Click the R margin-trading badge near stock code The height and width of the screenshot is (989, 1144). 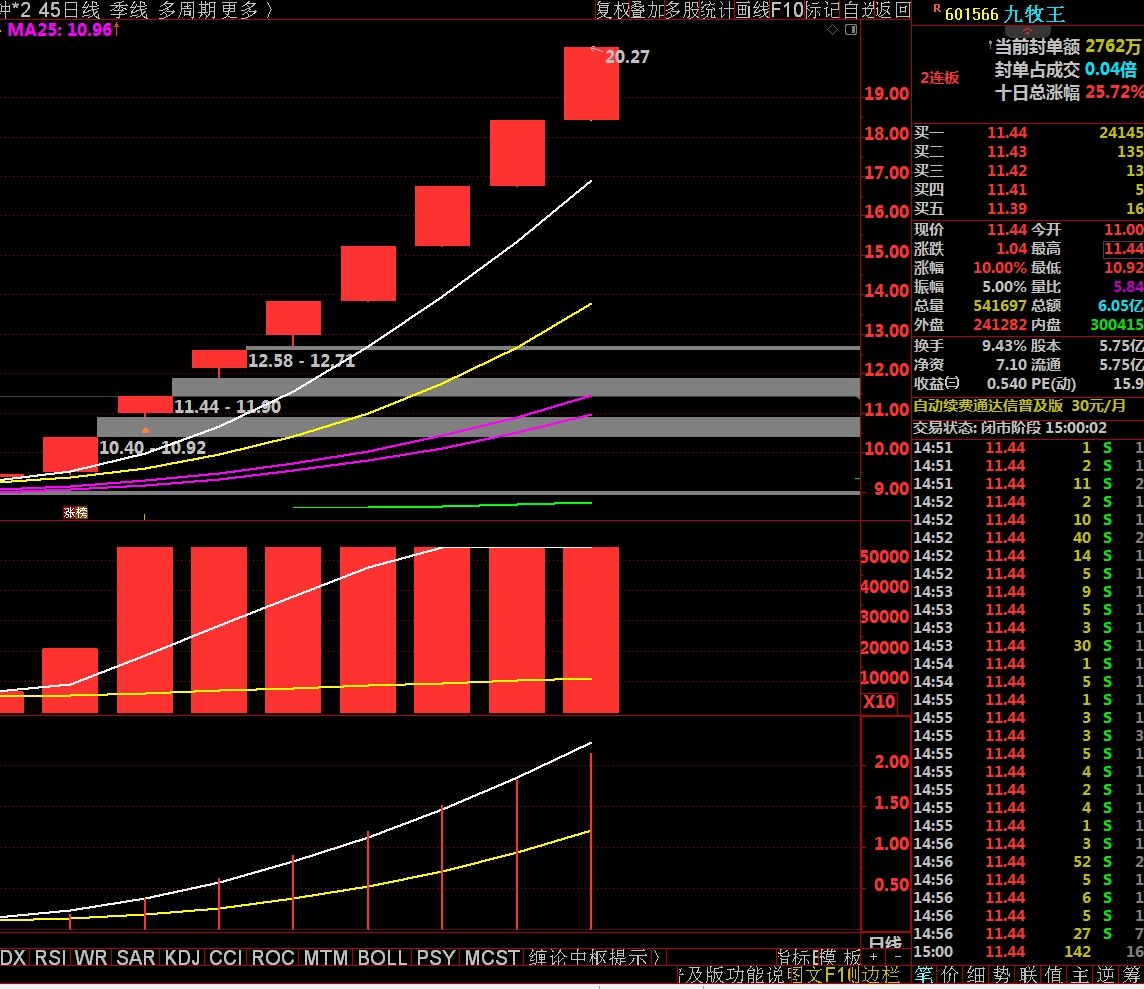(x=937, y=9)
